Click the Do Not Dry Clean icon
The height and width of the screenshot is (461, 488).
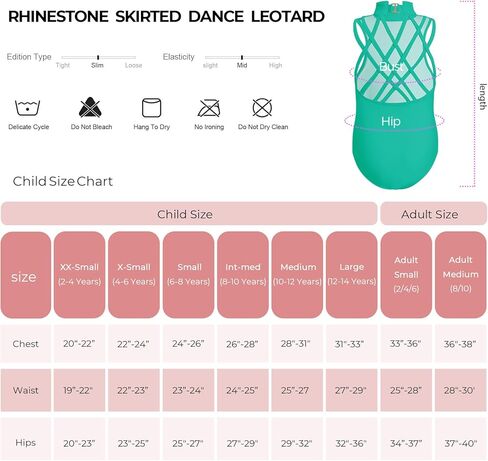pyautogui.click(x=262, y=107)
